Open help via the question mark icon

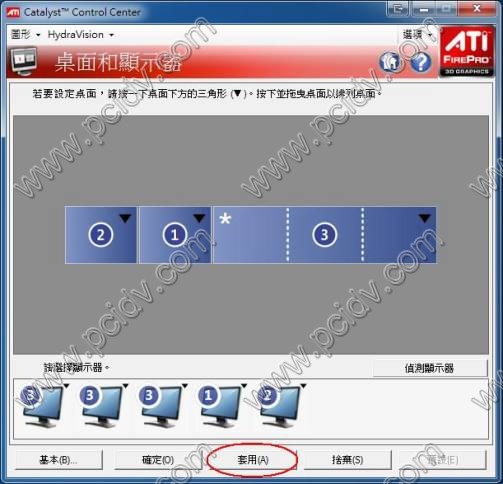[x=420, y=62]
